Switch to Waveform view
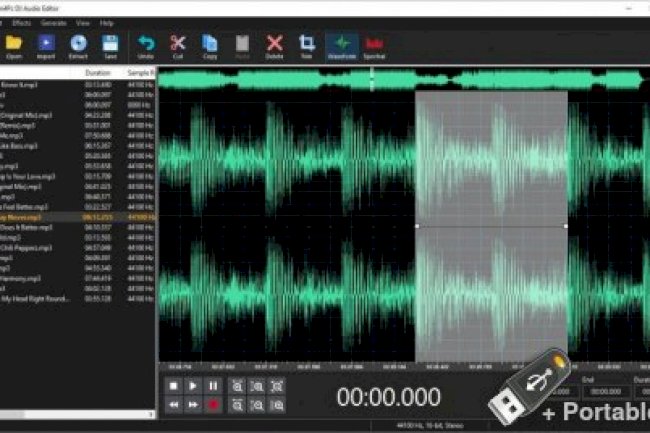Screen dimensions: 650x433 344,46
